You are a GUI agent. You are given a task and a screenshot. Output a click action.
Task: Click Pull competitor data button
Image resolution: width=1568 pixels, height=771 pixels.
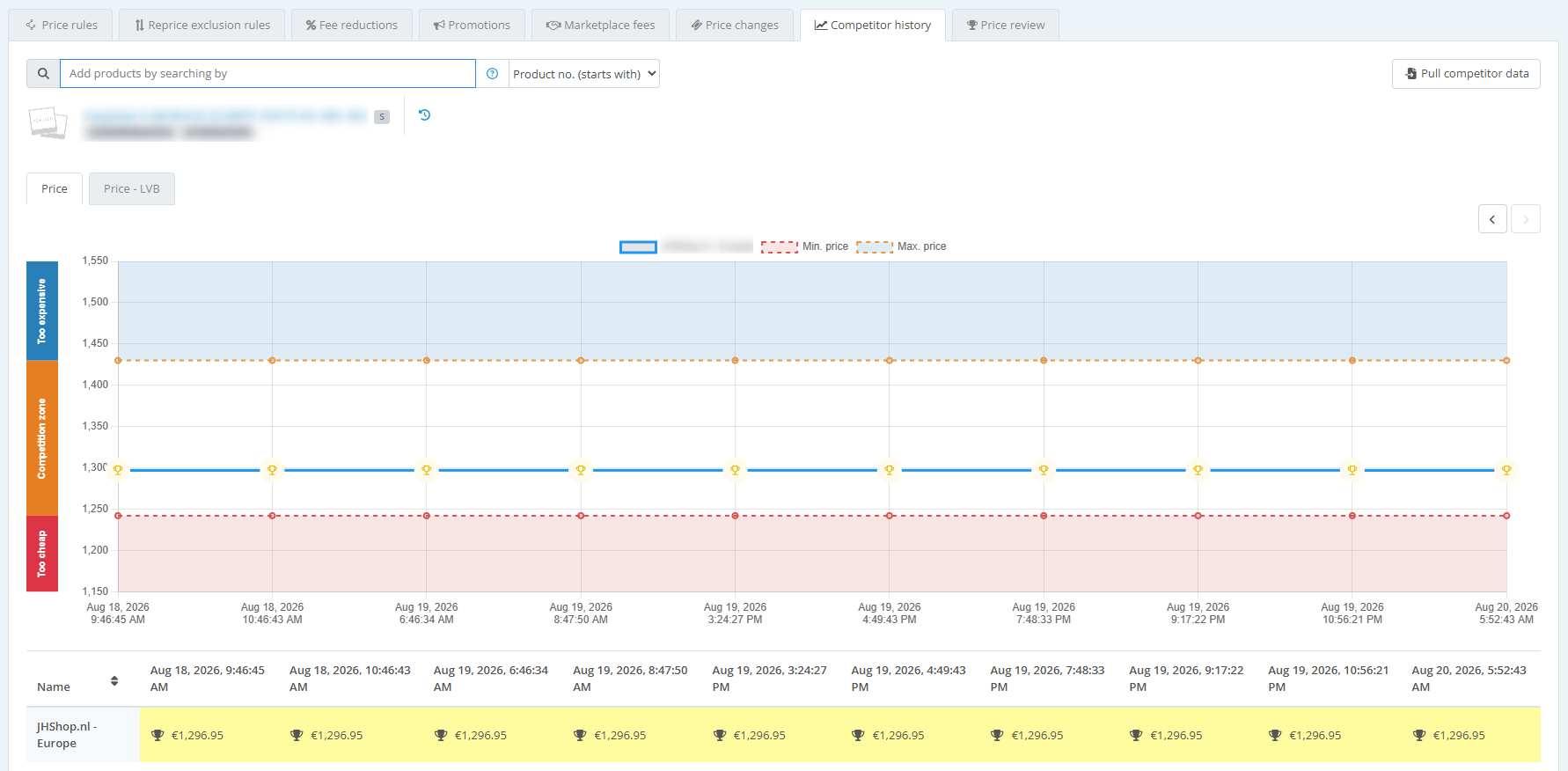click(1466, 74)
